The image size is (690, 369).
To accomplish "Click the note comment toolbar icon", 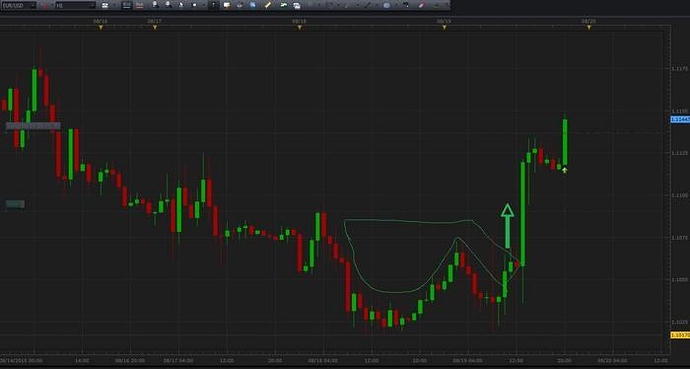I will pyautogui.click(x=227, y=5).
